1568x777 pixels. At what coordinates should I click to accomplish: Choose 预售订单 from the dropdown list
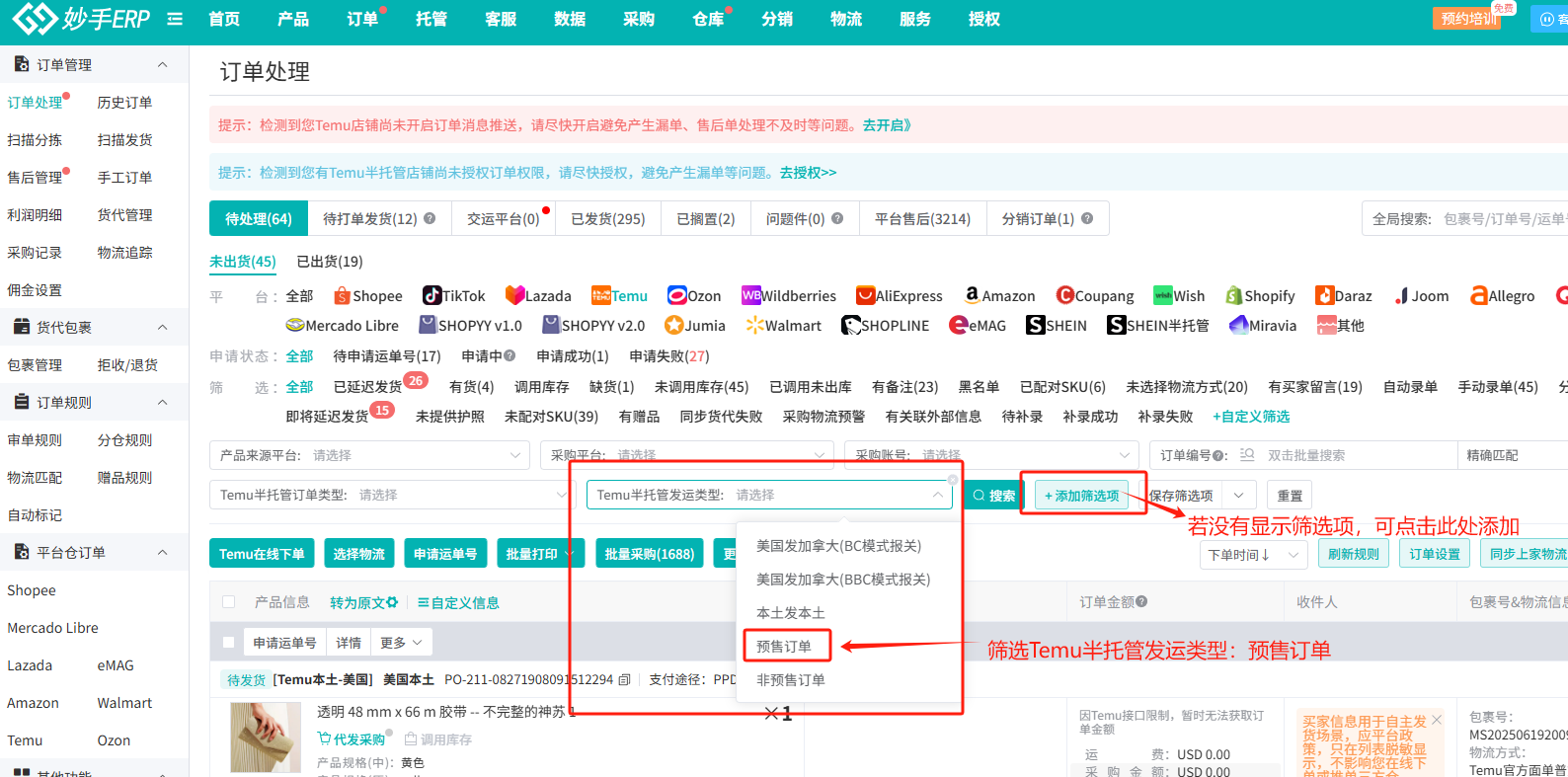tap(785, 647)
